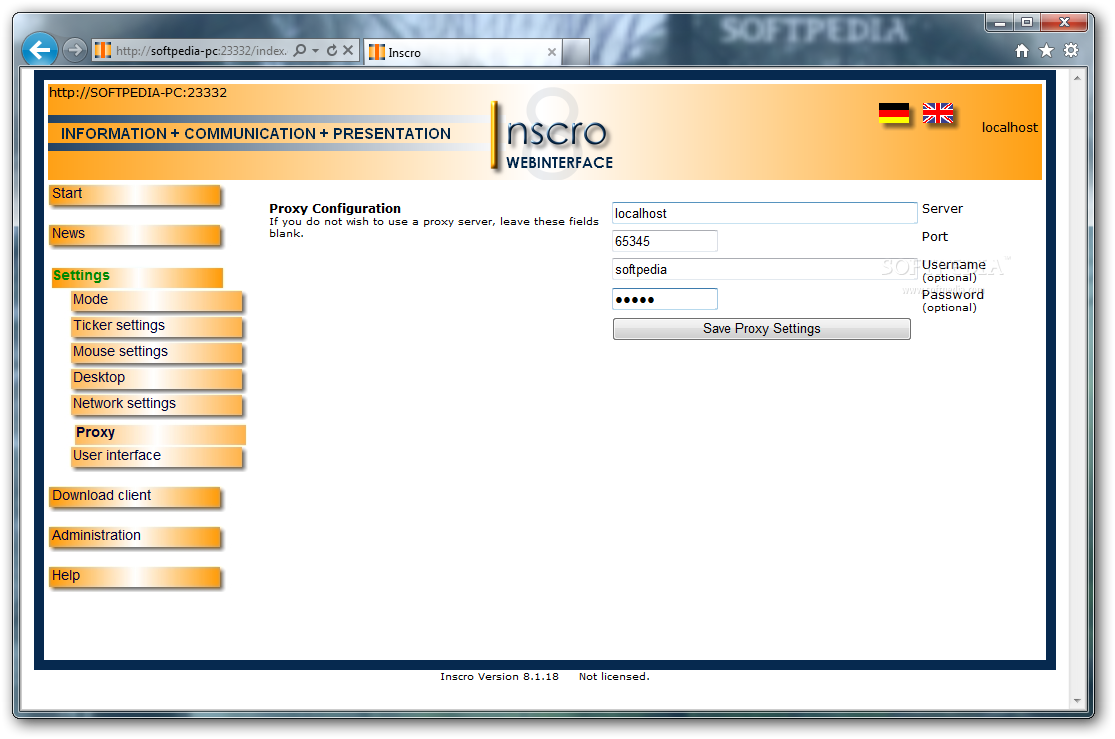Open the browser Home icon
The height and width of the screenshot is (739, 1115).
click(x=1022, y=50)
